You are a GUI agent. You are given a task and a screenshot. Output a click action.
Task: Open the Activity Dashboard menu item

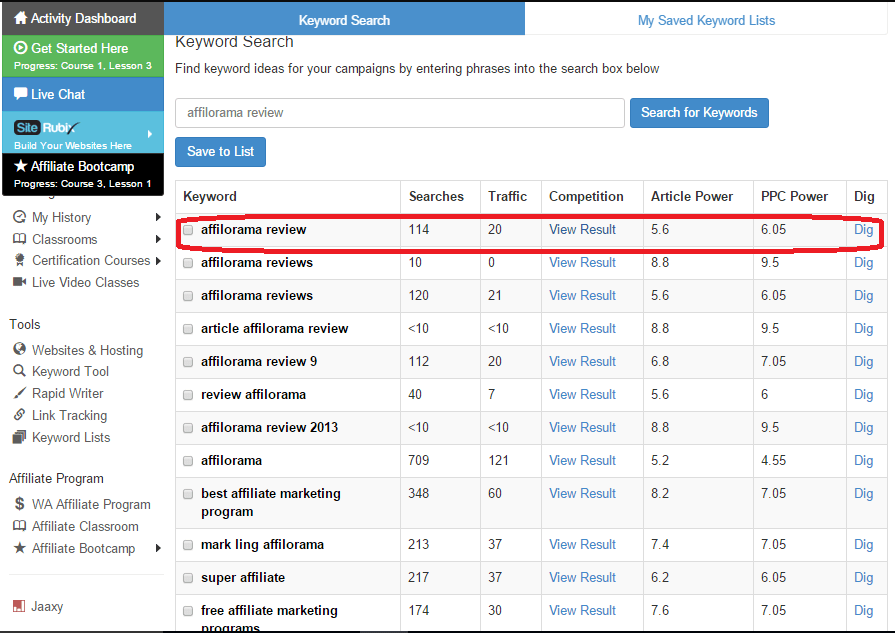click(x=83, y=18)
